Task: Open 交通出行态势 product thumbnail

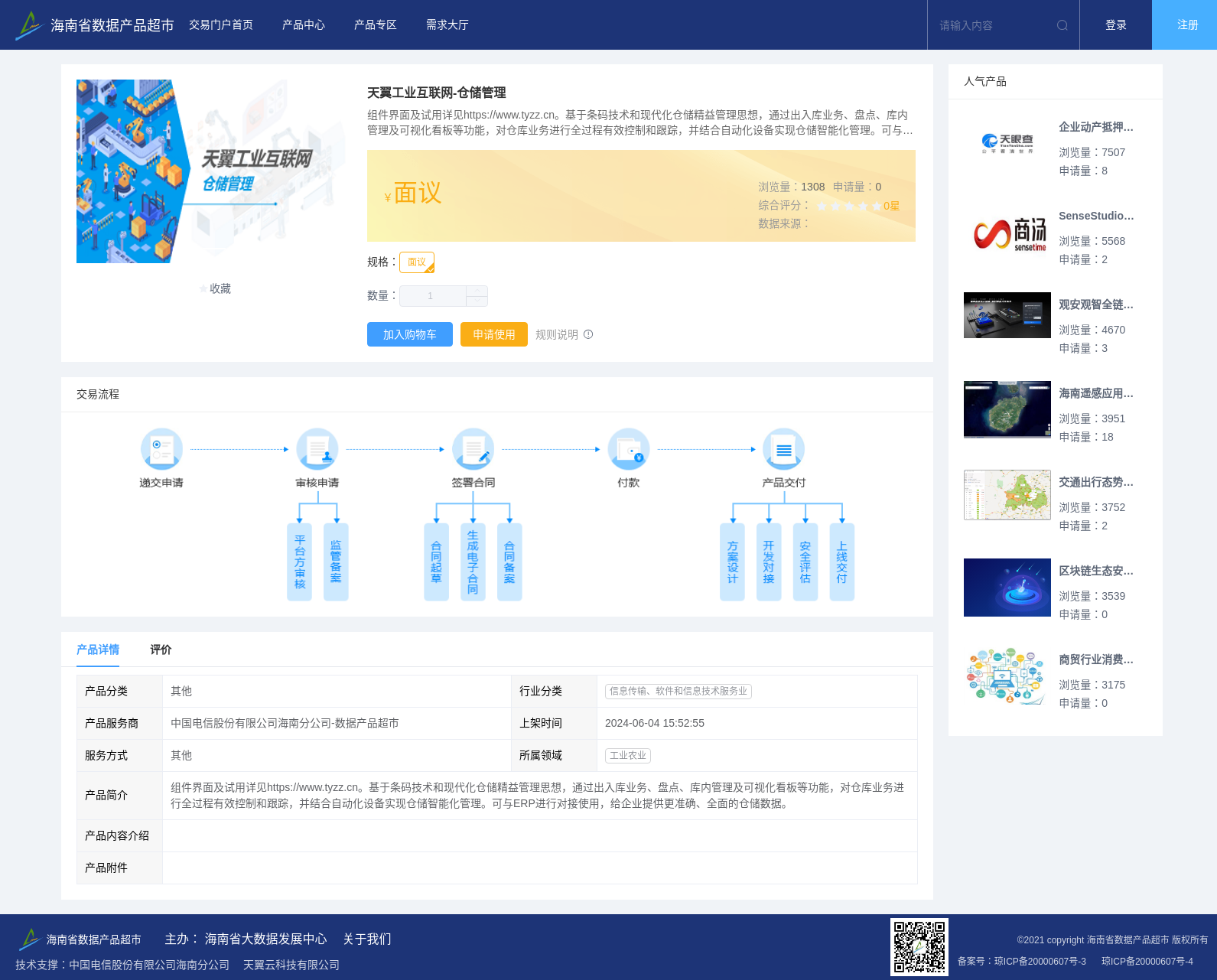Action: (1007, 495)
